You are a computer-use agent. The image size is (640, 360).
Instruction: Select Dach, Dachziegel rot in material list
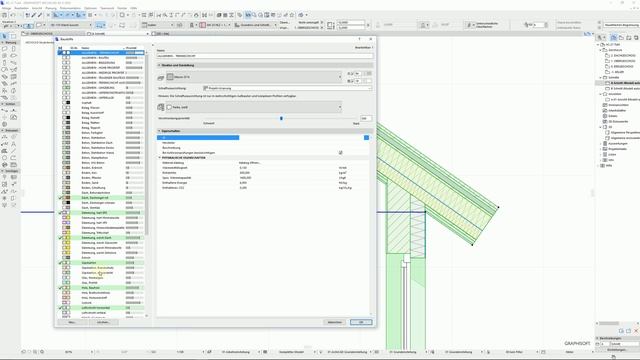click(101, 198)
